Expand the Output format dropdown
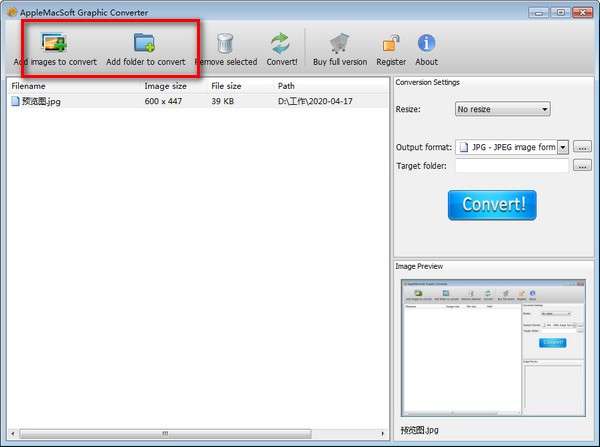The width and height of the screenshot is (600, 447). [563, 147]
